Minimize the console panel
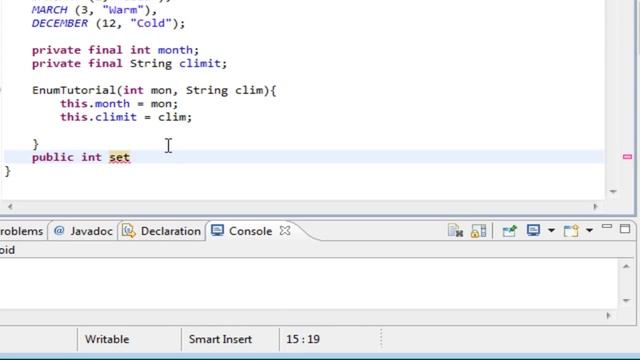The image size is (640, 360). [x=607, y=227]
